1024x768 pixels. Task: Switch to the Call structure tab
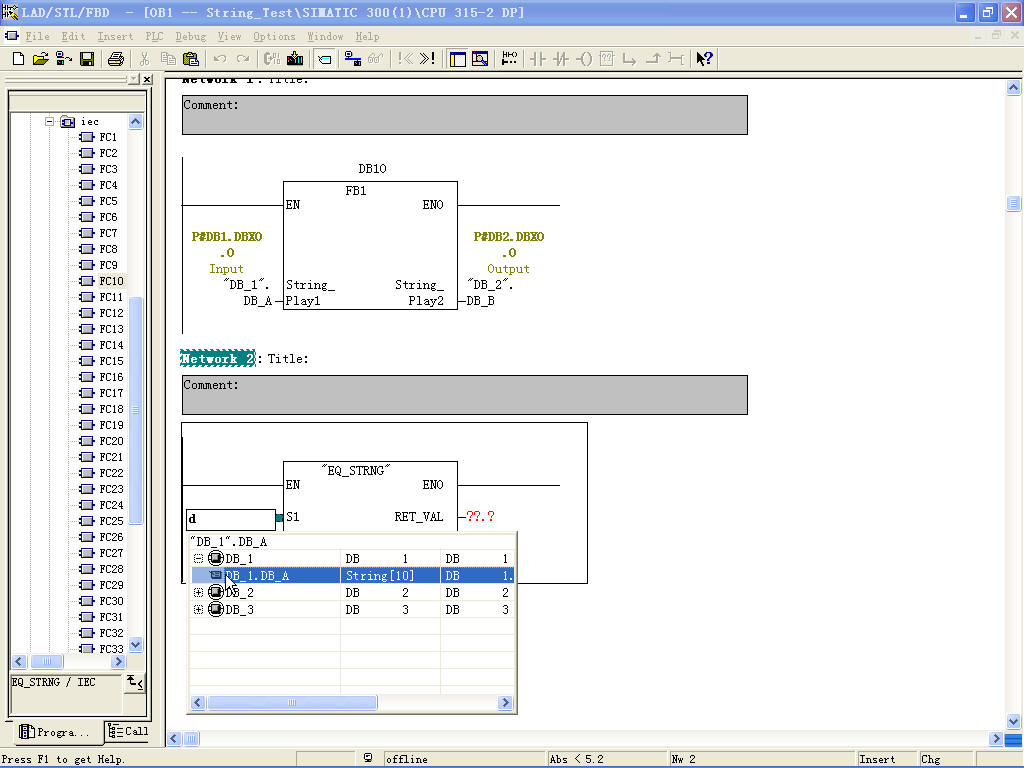click(x=128, y=731)
